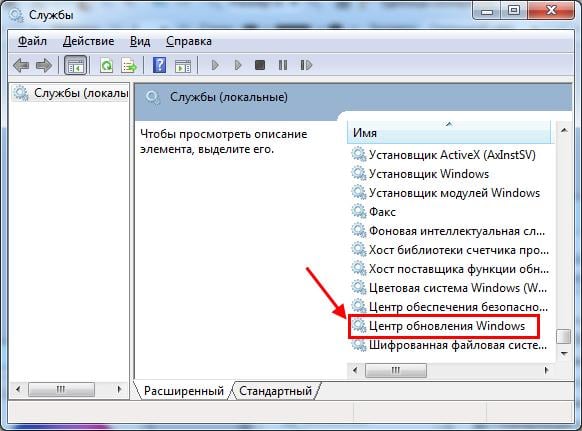The height and width of the screenshot is (431, 582).
Task: Click gear icon beside Хост библиотеки счетчика
Action: tap(359, 249)
